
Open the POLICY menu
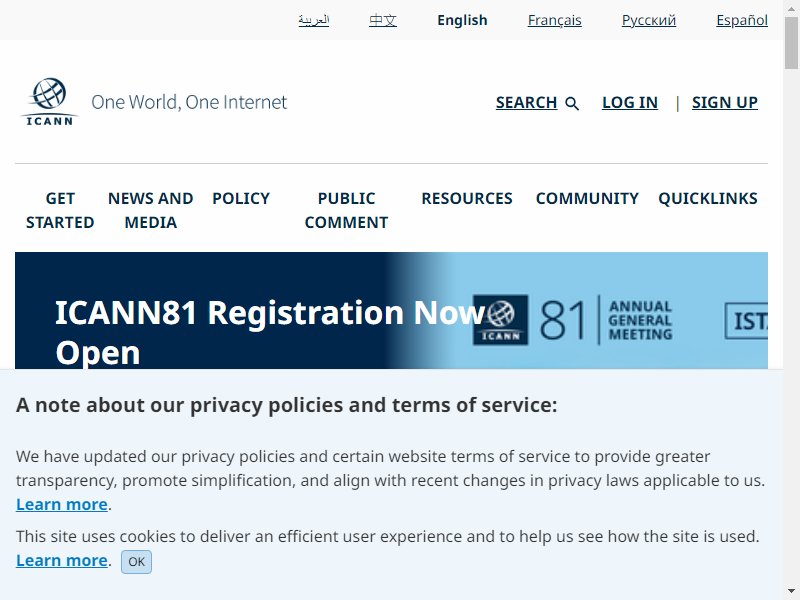click(x=241, y=198)
